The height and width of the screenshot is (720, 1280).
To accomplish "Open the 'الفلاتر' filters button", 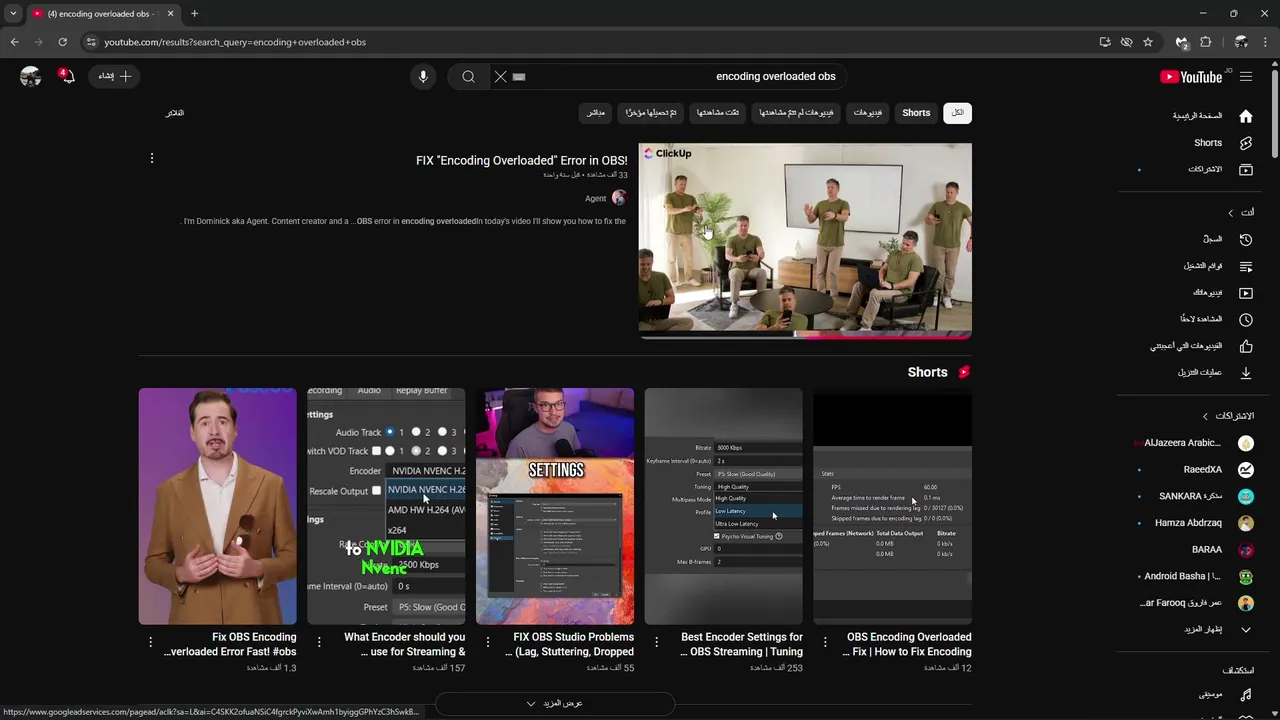I will pos(175,113).
